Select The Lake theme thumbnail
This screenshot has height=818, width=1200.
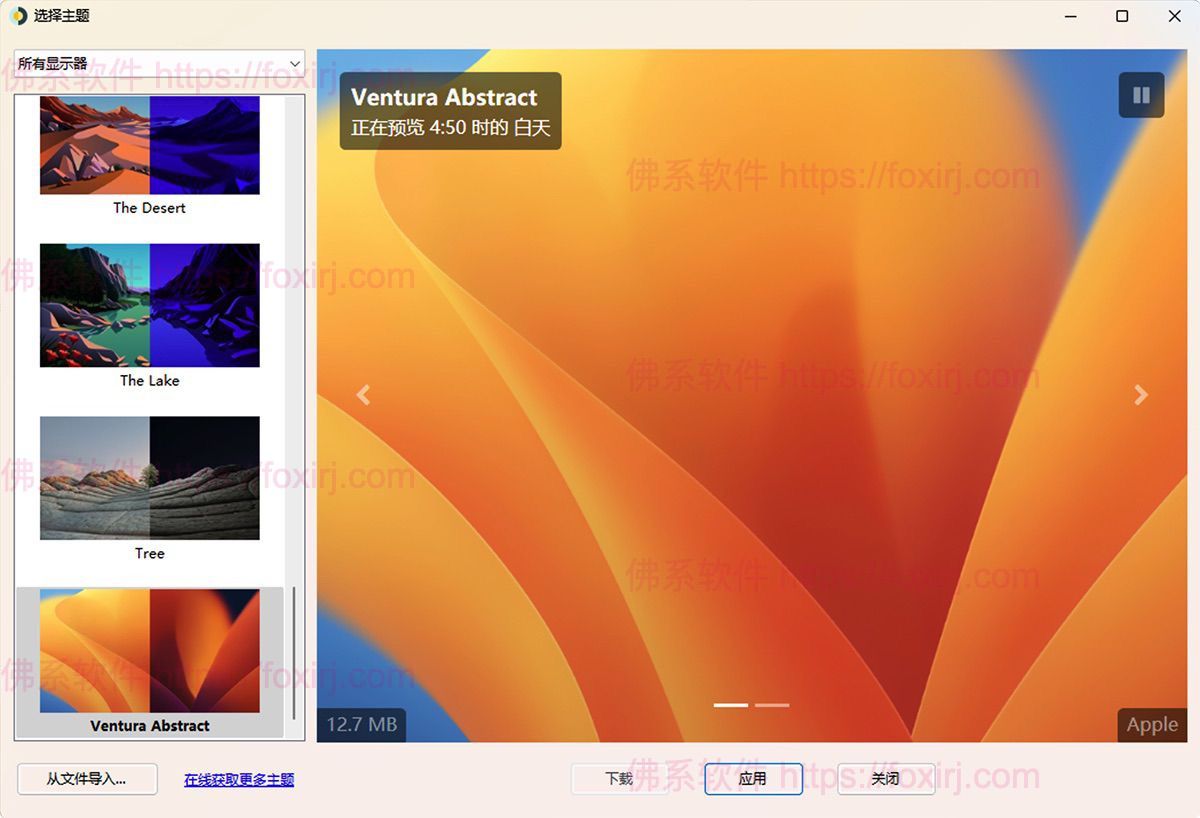tap(149, 306)
